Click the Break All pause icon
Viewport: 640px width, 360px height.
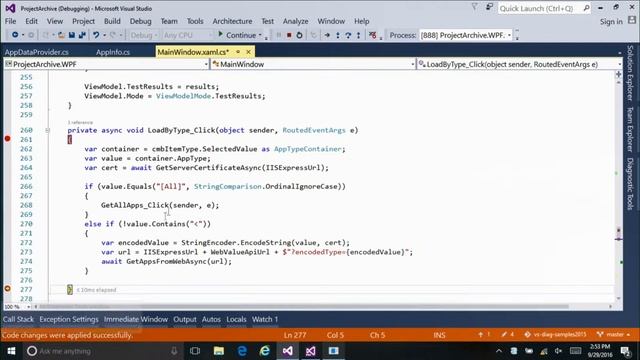tap(279, 35)
